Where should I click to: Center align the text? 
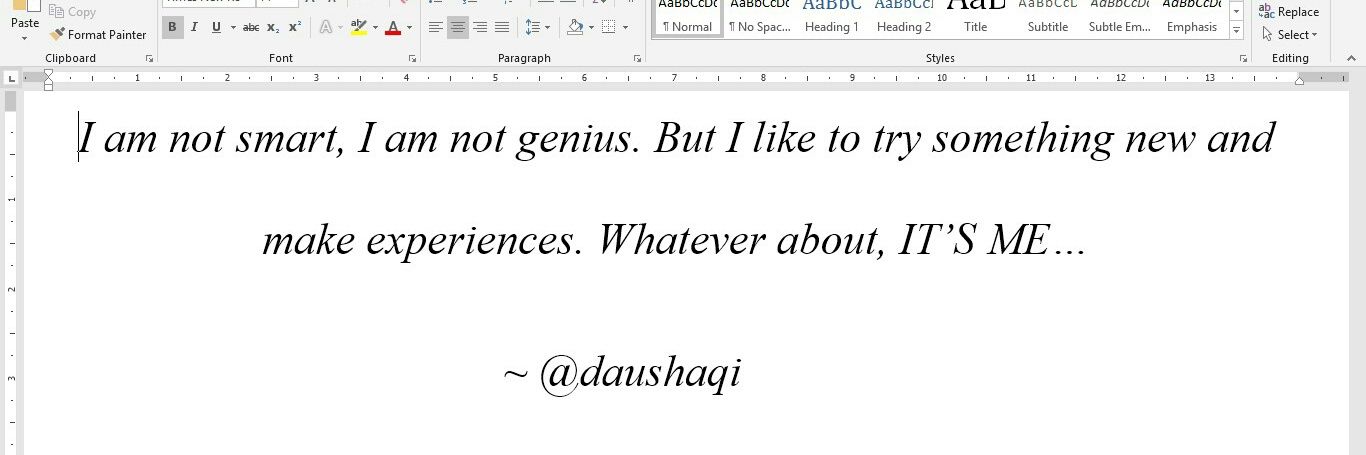(x=458, y=27)
